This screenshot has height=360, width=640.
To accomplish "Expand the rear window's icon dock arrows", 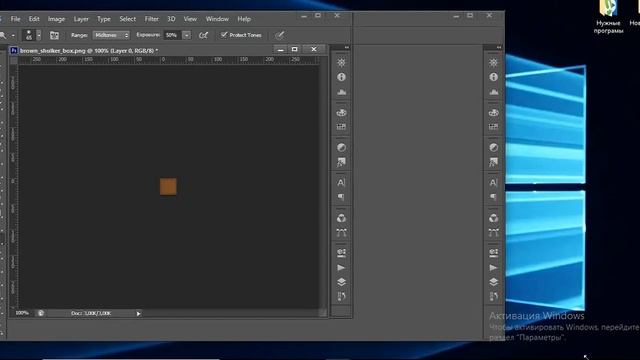I will click(499, 47).
